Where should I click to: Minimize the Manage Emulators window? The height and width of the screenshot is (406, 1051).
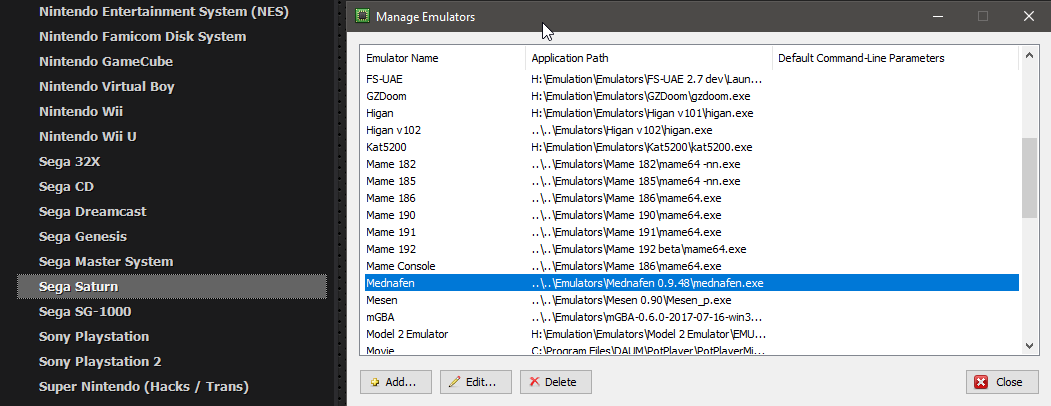point(936,17)
